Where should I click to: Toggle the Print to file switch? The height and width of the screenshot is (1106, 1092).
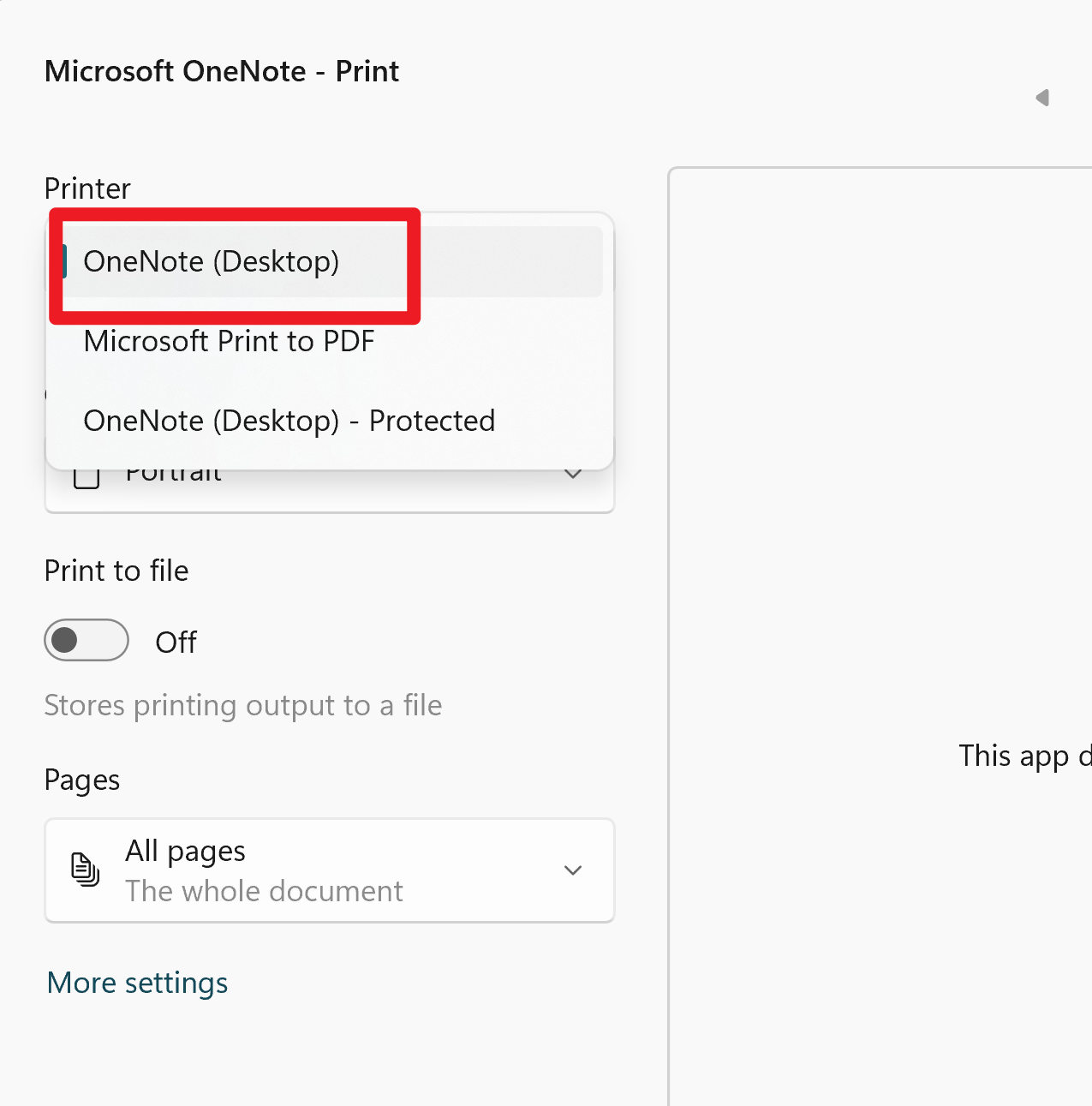coord(87,640)
